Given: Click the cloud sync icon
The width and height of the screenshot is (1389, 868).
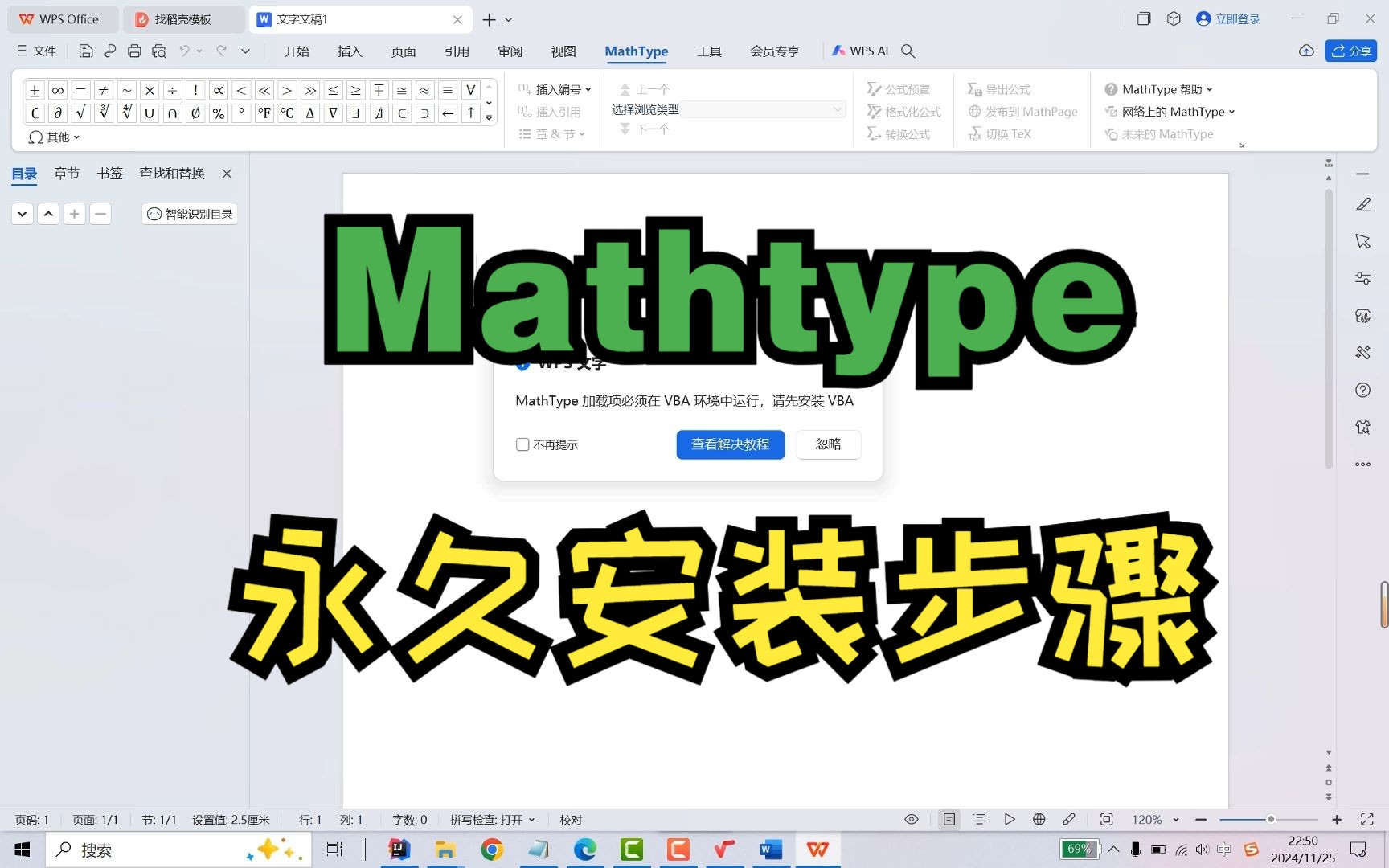Looking at the screenshot, I should tap(1306, 51).
